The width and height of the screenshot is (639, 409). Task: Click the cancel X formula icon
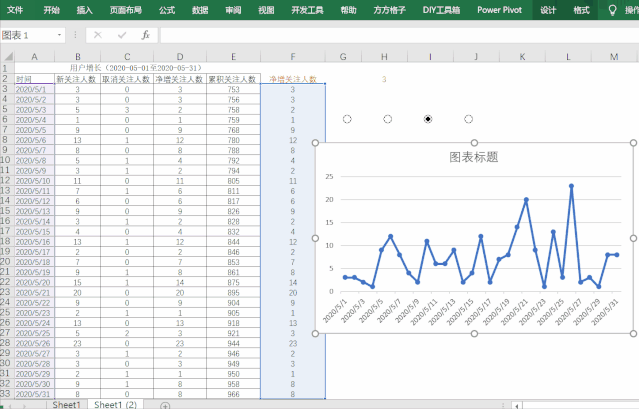97,35
